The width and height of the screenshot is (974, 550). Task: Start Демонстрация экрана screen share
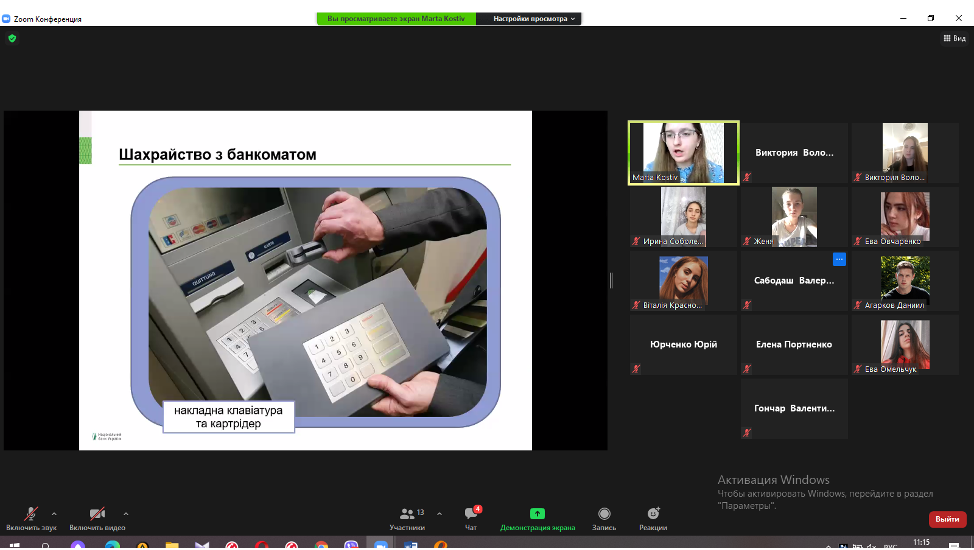pos(537,514)
